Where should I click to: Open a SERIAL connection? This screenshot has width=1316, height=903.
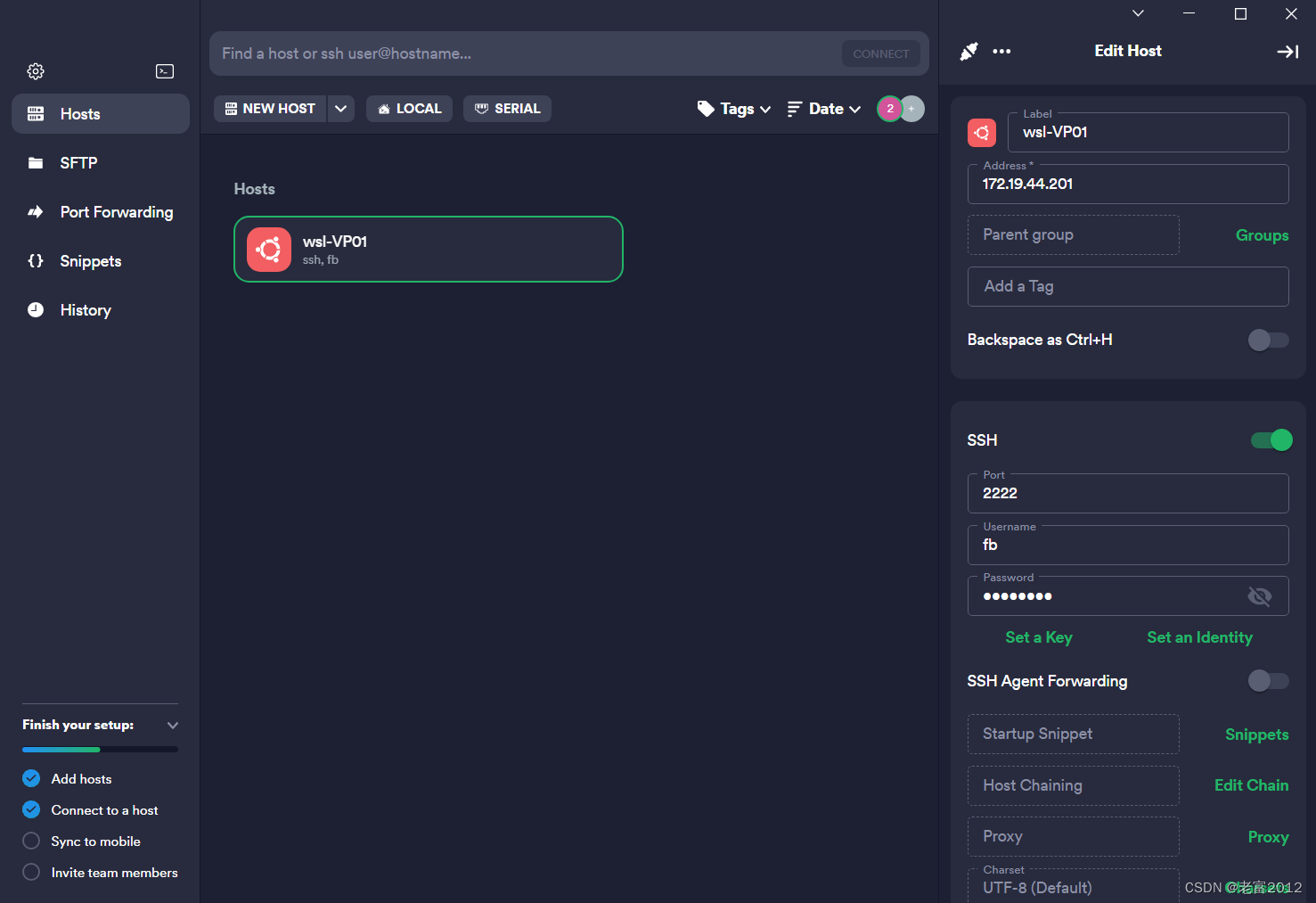coord(507,109)
